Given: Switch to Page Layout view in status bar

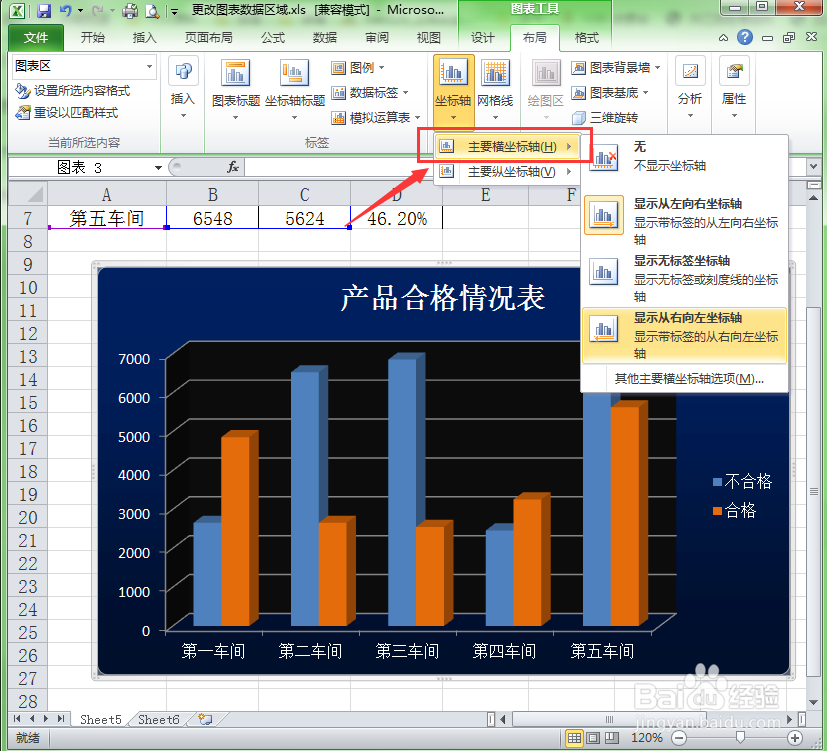Looking at the screenshot, I should click(593, 738).
